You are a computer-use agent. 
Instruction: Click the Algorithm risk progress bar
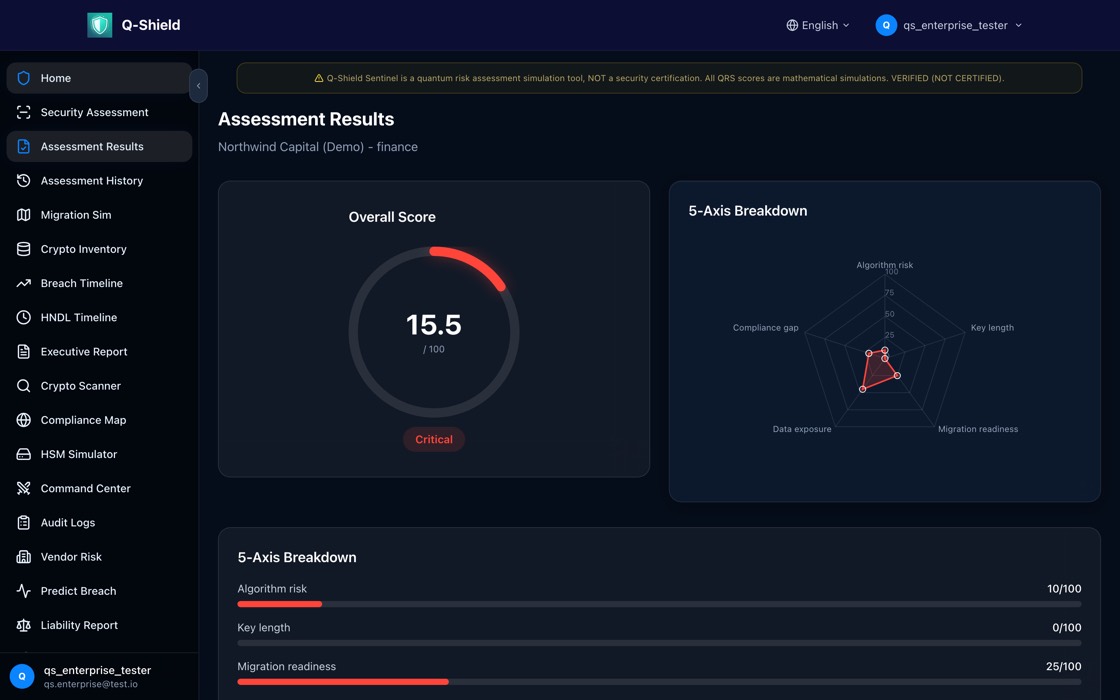click(659, 604)
